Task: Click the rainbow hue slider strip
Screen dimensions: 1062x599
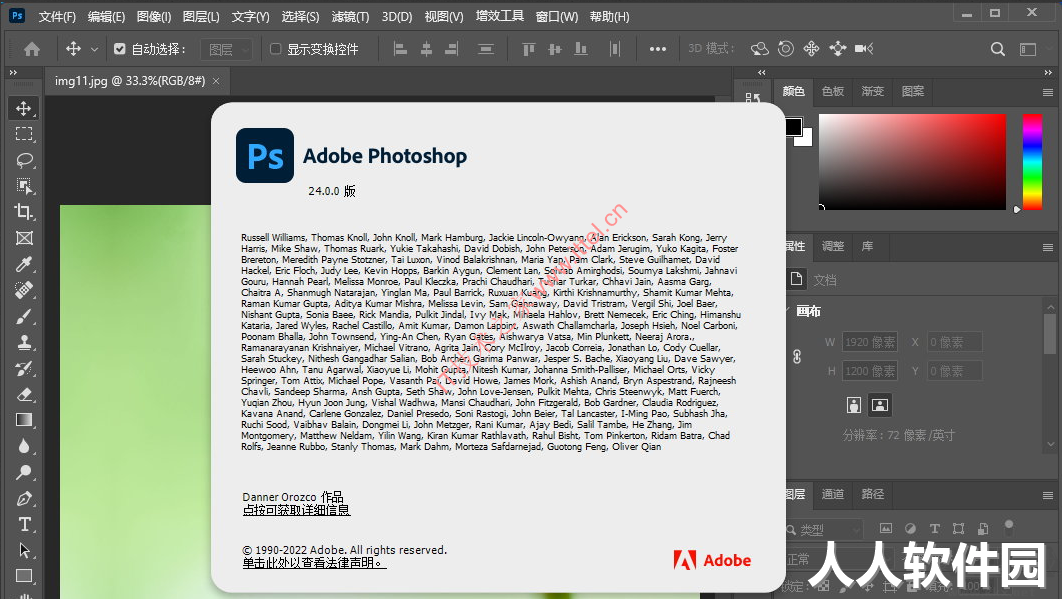Action: click(x=1032, y=161)
